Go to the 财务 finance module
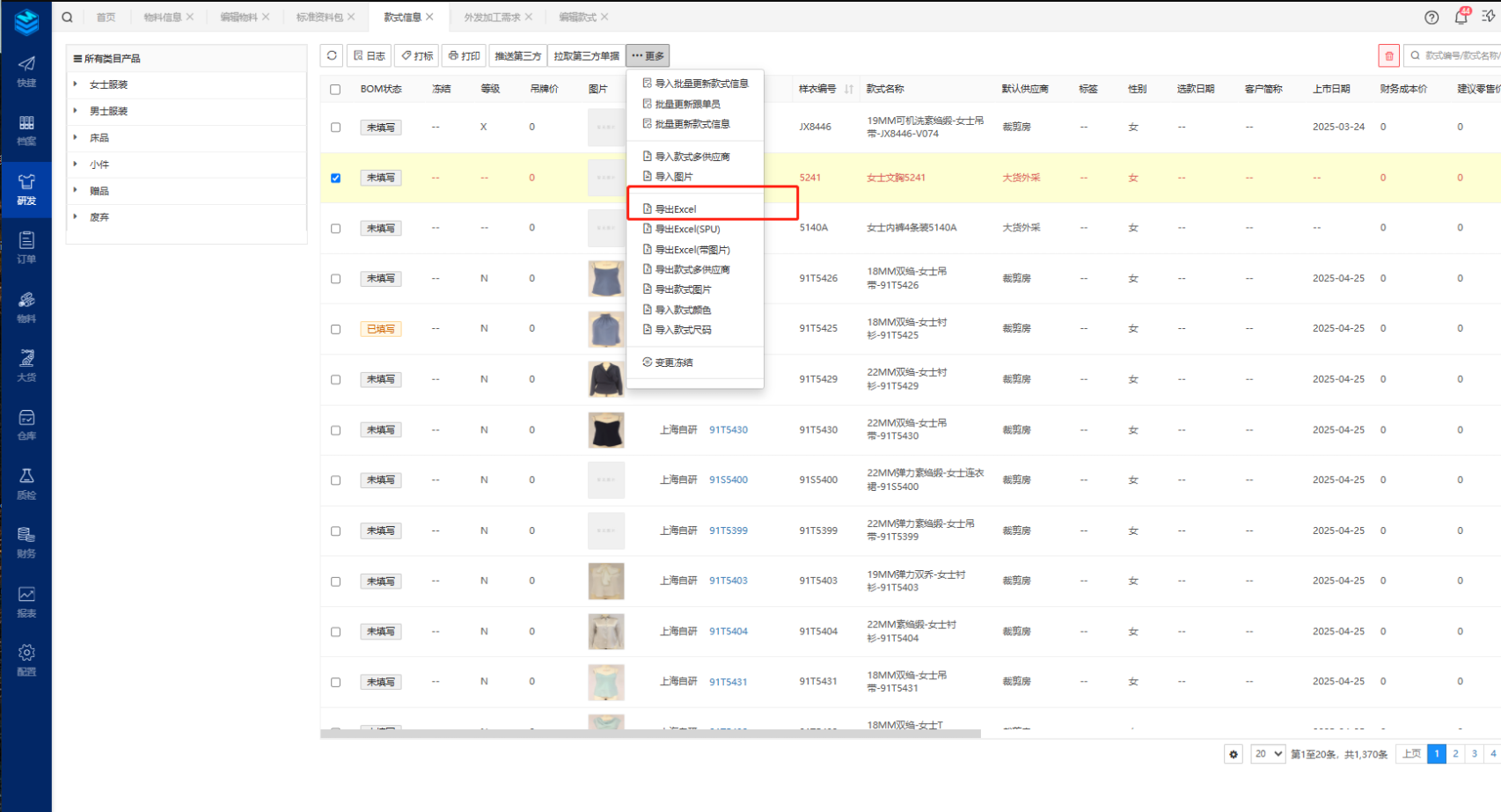Image resolution: width=1501 pixels, height=812 pixels. pos(26,542)
